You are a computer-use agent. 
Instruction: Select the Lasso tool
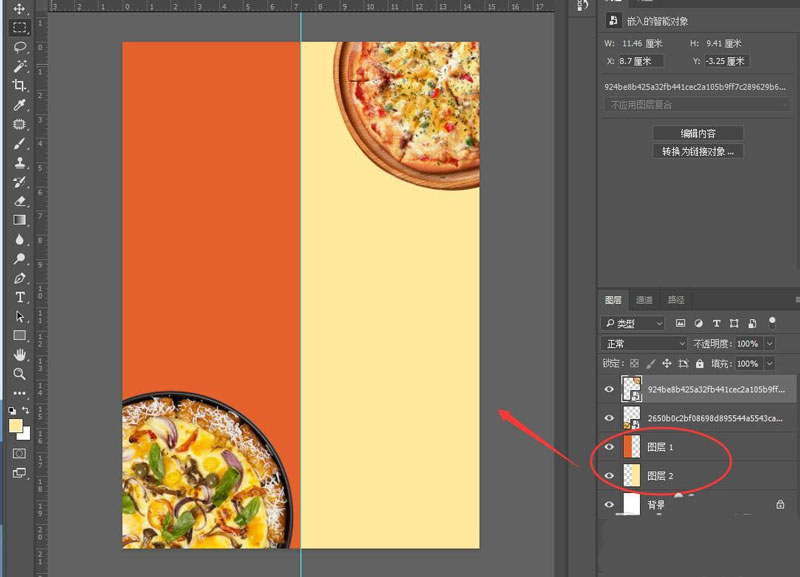(x=19, y=47)
